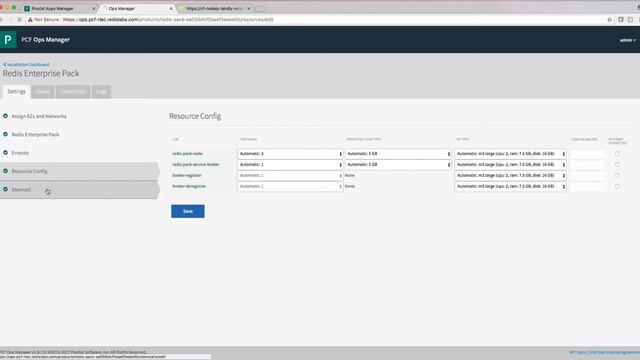Select the Logs tab
The width and height of the screenshot is (640, 360).
(x=101, y=91)
